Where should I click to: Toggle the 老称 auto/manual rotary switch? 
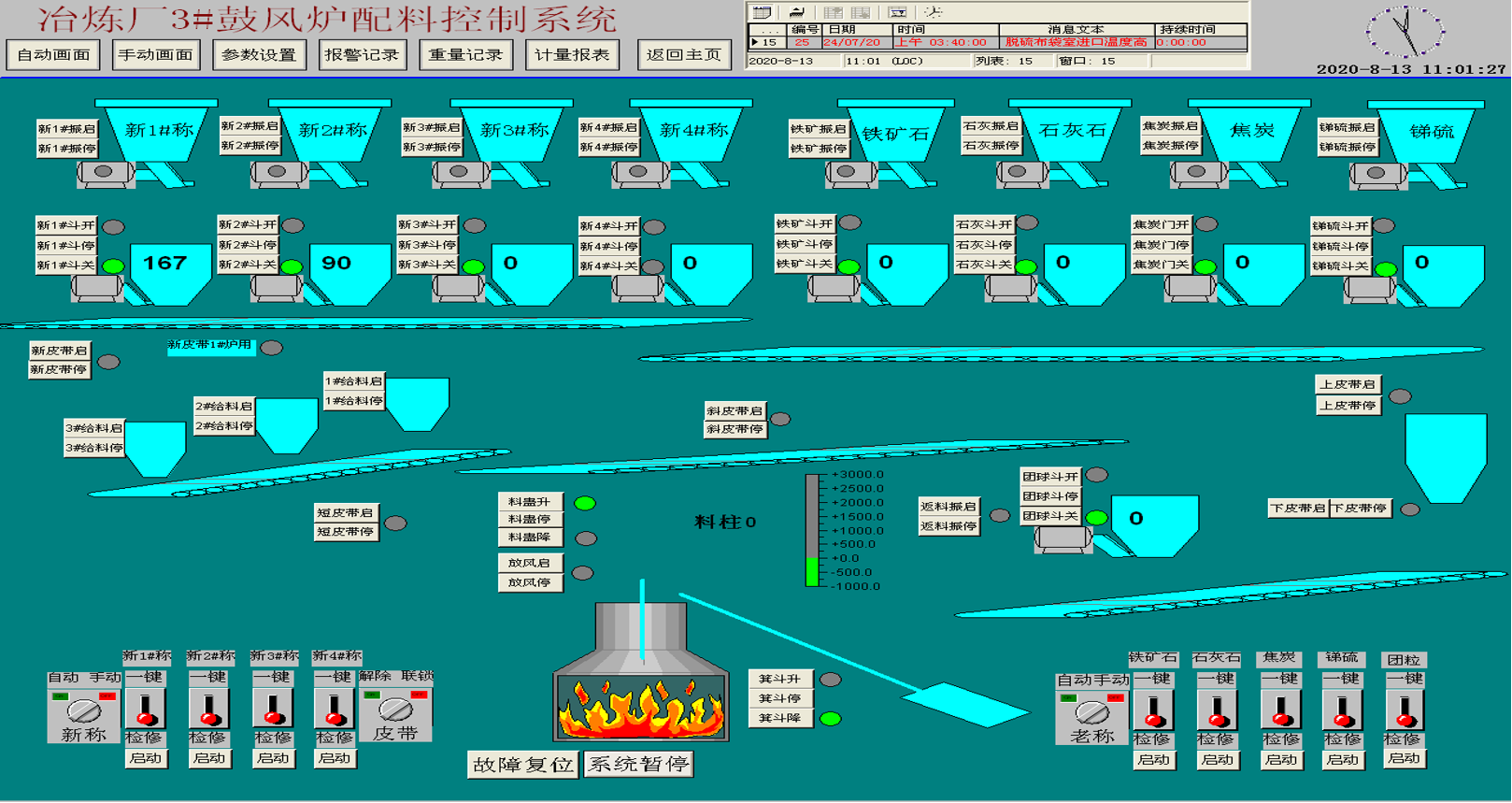pos(1091,711)
